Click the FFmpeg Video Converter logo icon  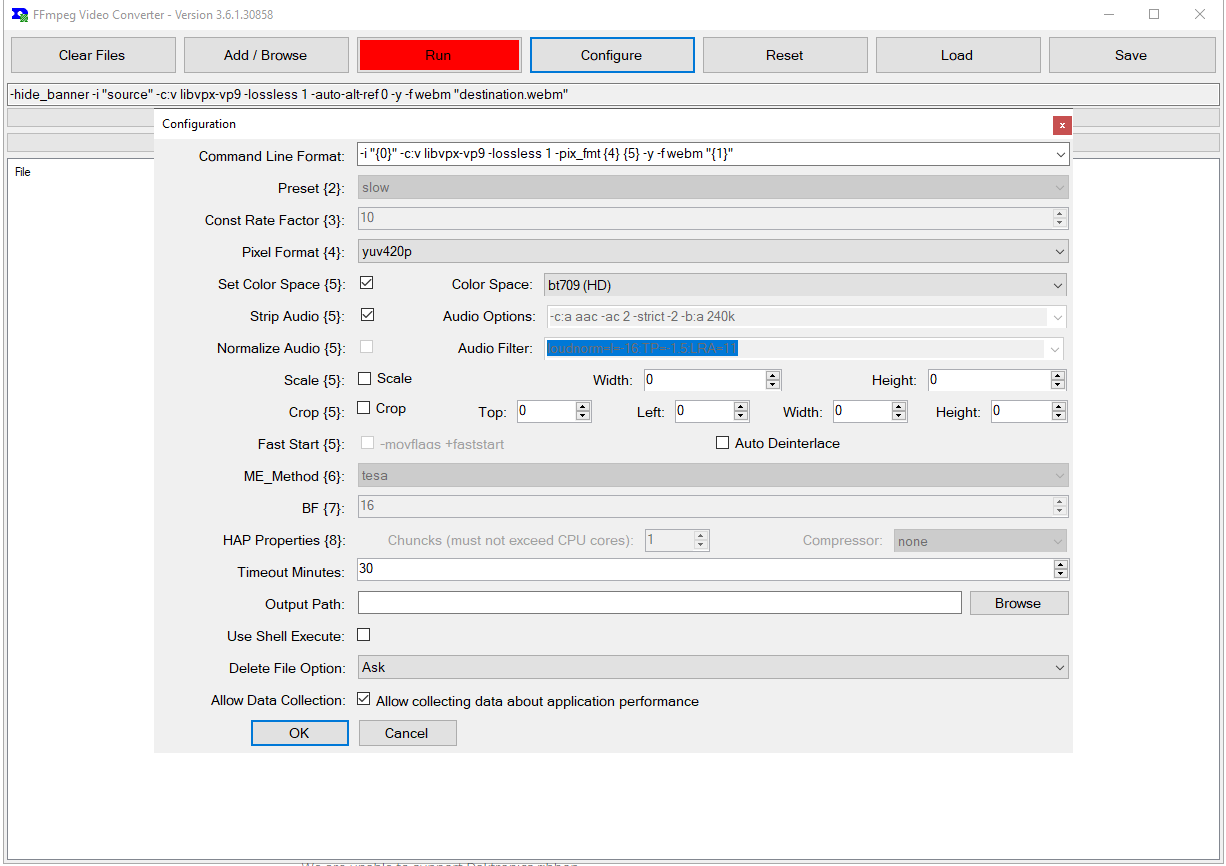coord(20,15)
